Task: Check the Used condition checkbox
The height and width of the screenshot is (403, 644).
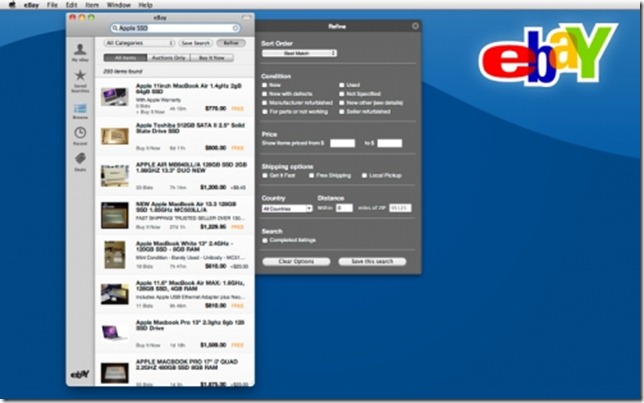Action: pyautogui.click(x=342, y=85)
